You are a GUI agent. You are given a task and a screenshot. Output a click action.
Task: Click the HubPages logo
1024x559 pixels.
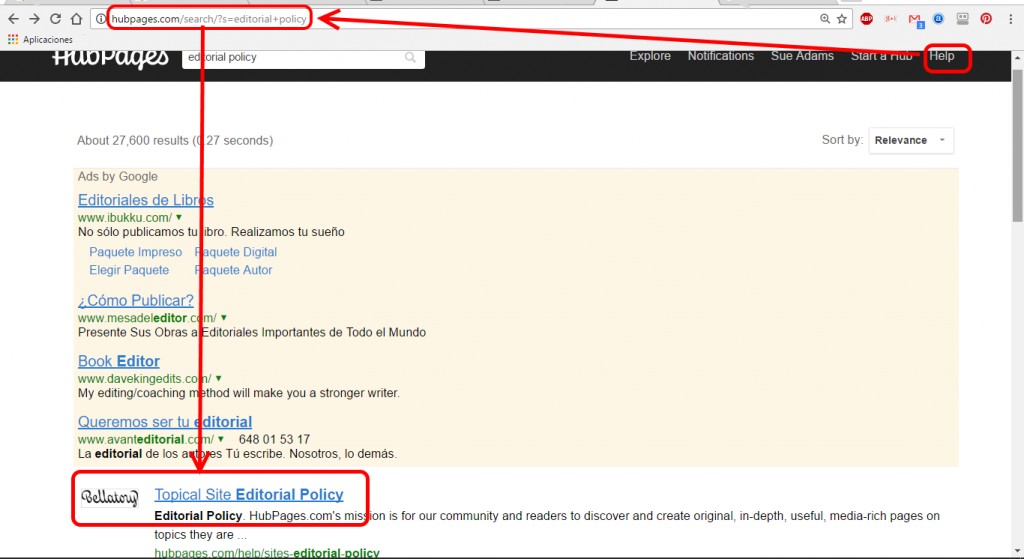[x=110, y=59]
